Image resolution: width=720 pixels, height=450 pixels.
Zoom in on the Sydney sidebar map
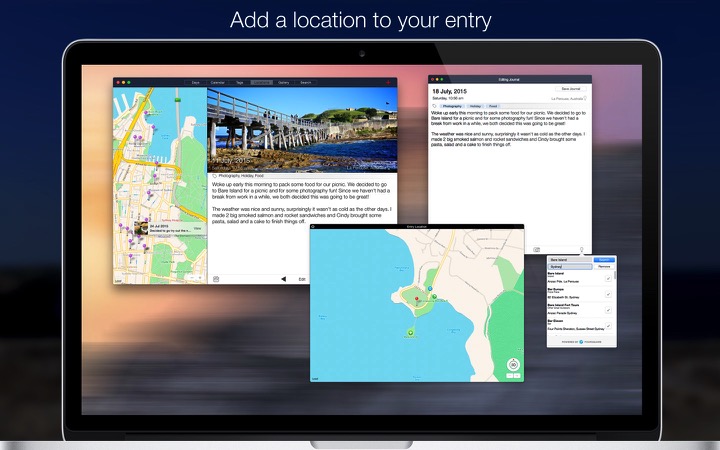(x=200, y=278)
